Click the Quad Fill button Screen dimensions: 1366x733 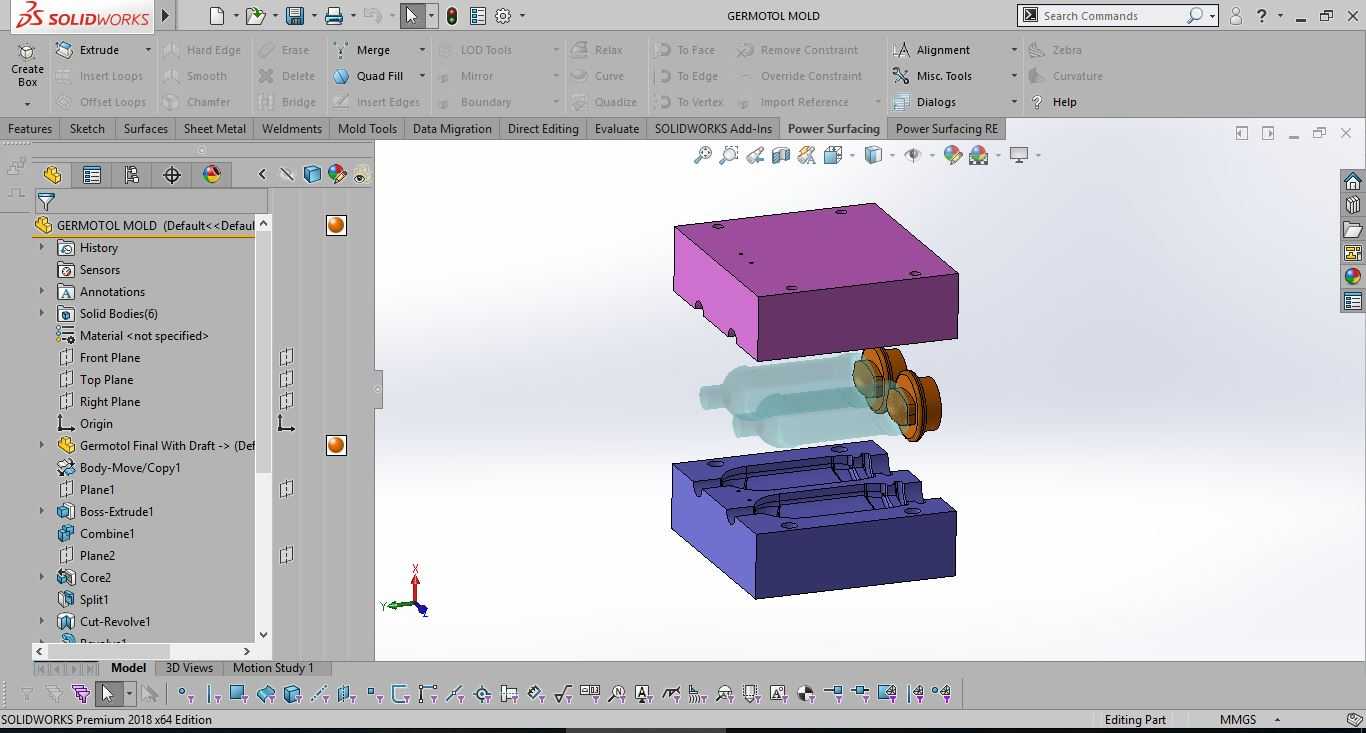[x=370, y=76]
